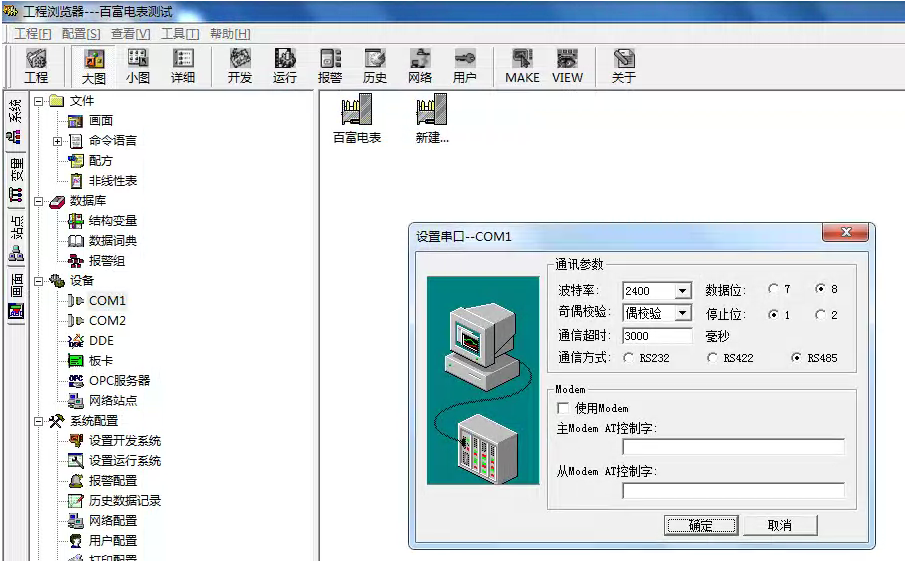Select 2 stop bits radio button

[820, 315]
